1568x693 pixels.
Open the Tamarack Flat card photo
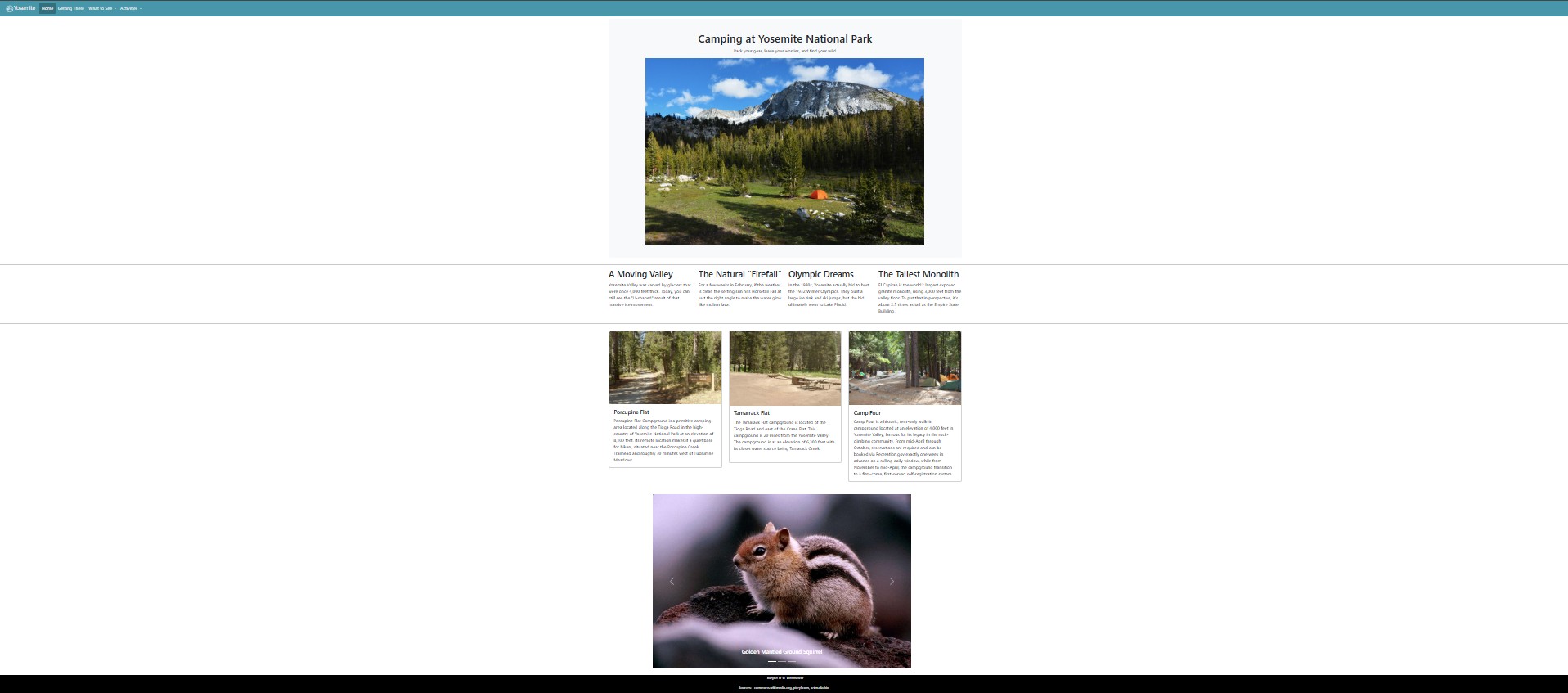tap(785, 368)
